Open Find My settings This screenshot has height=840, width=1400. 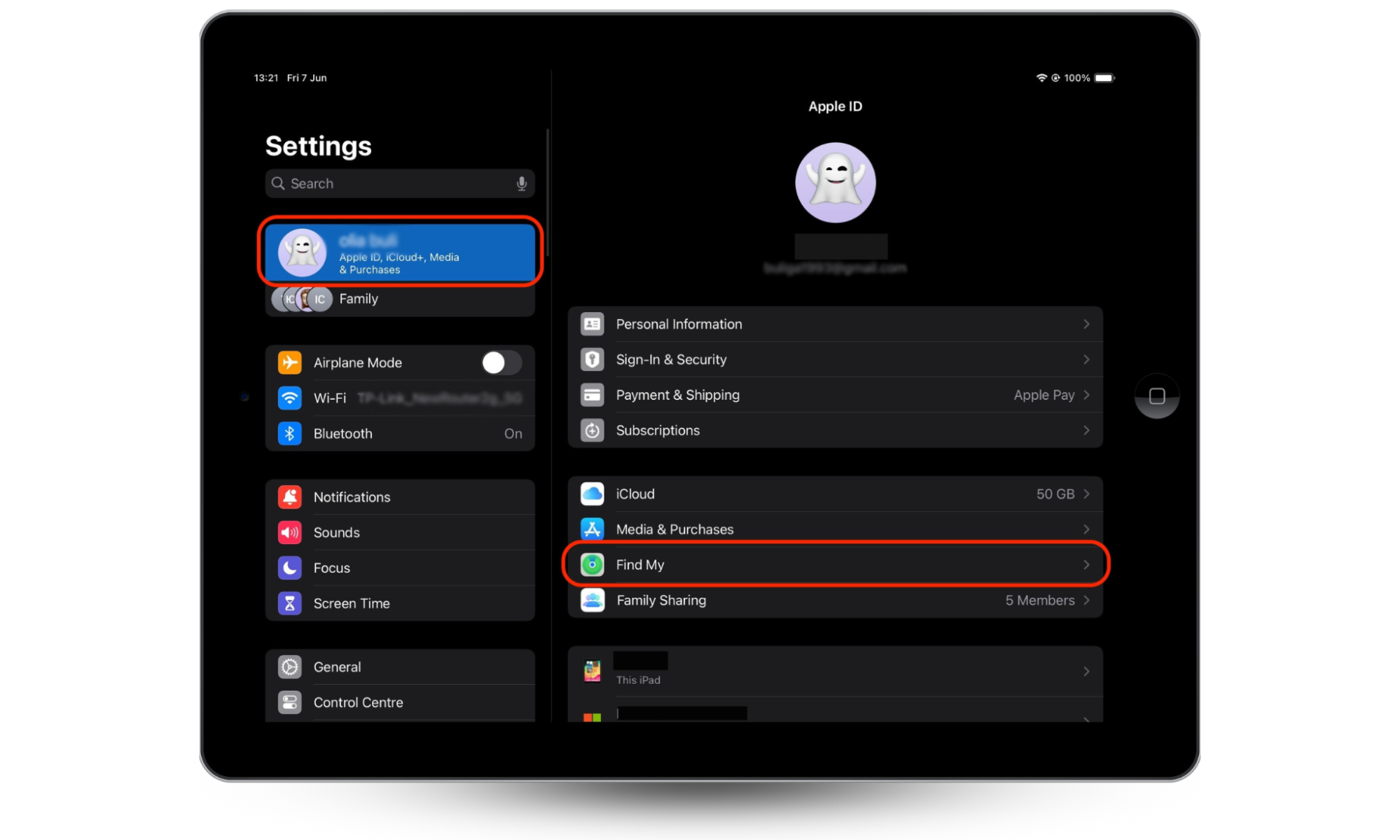[x=835, y=564]
